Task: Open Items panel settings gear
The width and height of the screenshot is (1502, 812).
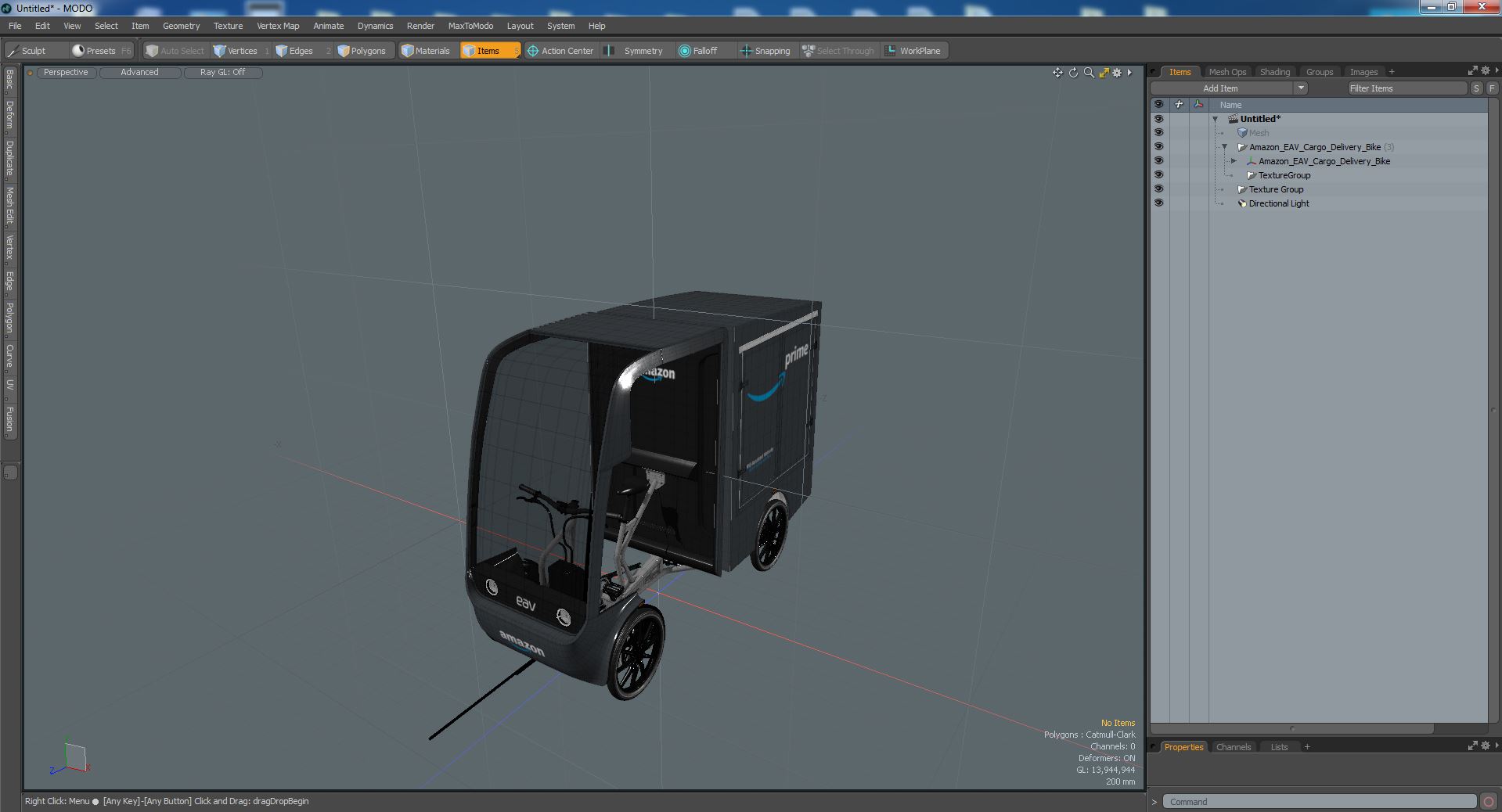Action: (1485, 70)
